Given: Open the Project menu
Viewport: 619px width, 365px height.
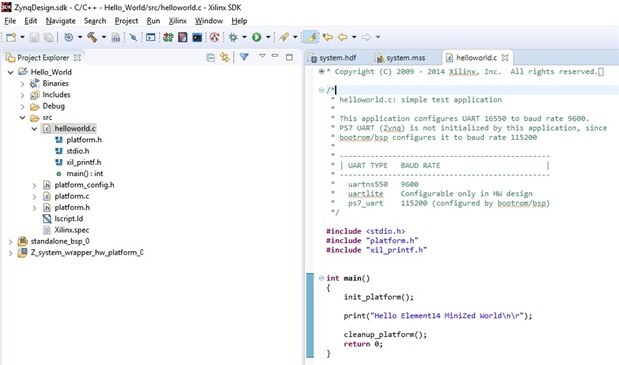Looking at the screenshot, I should [x=126, y=21].
